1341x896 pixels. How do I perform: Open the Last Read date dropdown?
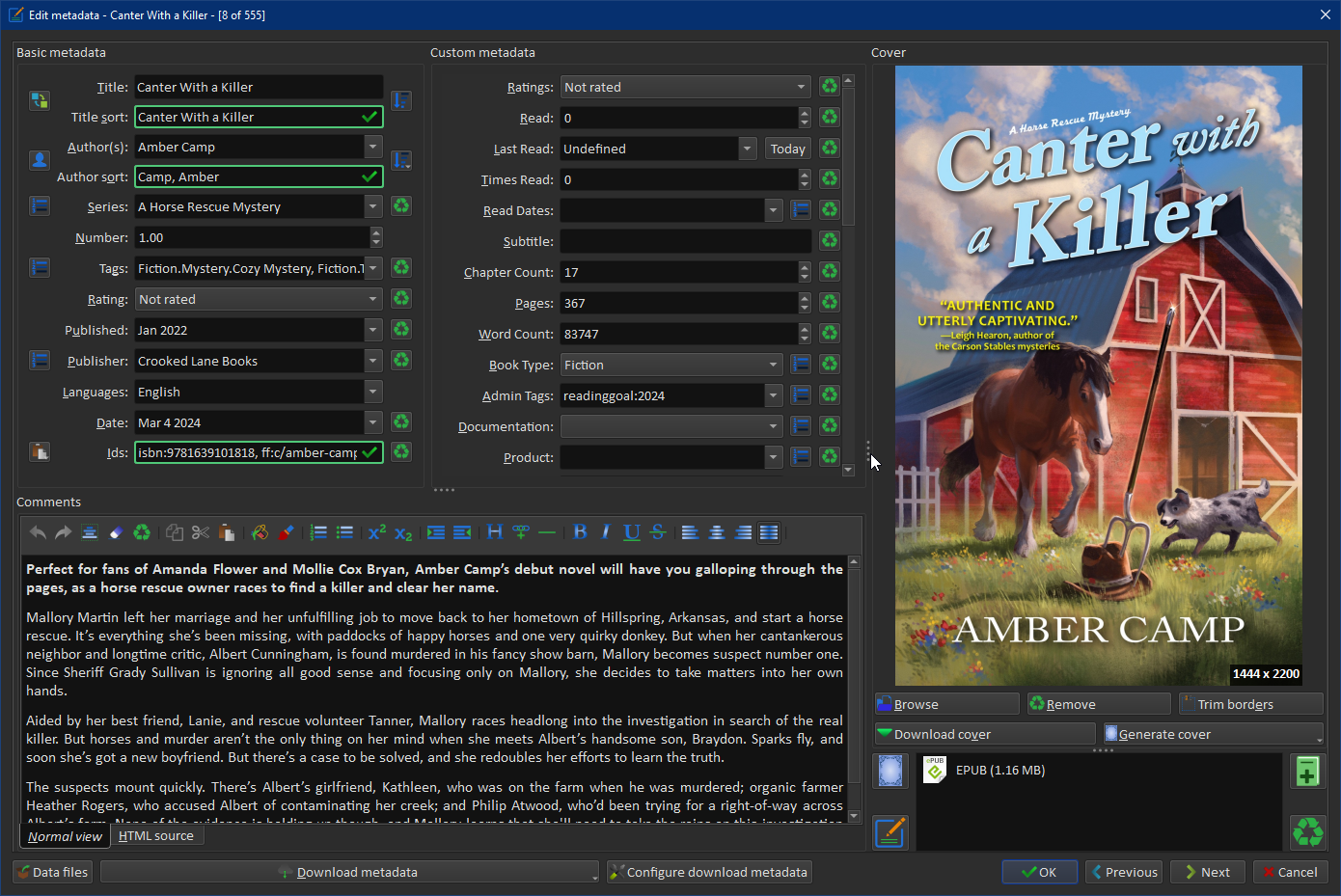[748, 149]
